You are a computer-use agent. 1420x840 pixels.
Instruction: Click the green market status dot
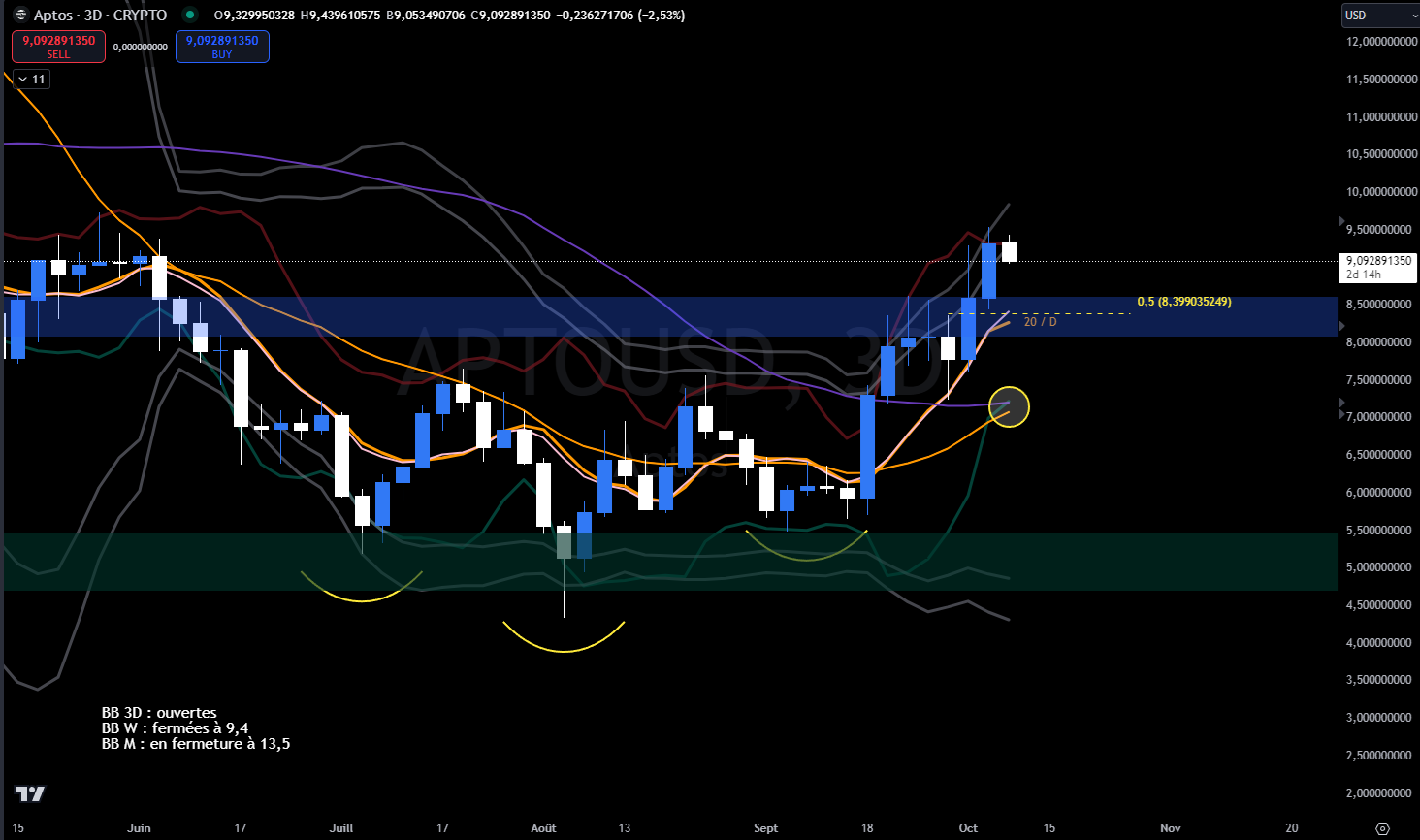[x=190, y=15]
